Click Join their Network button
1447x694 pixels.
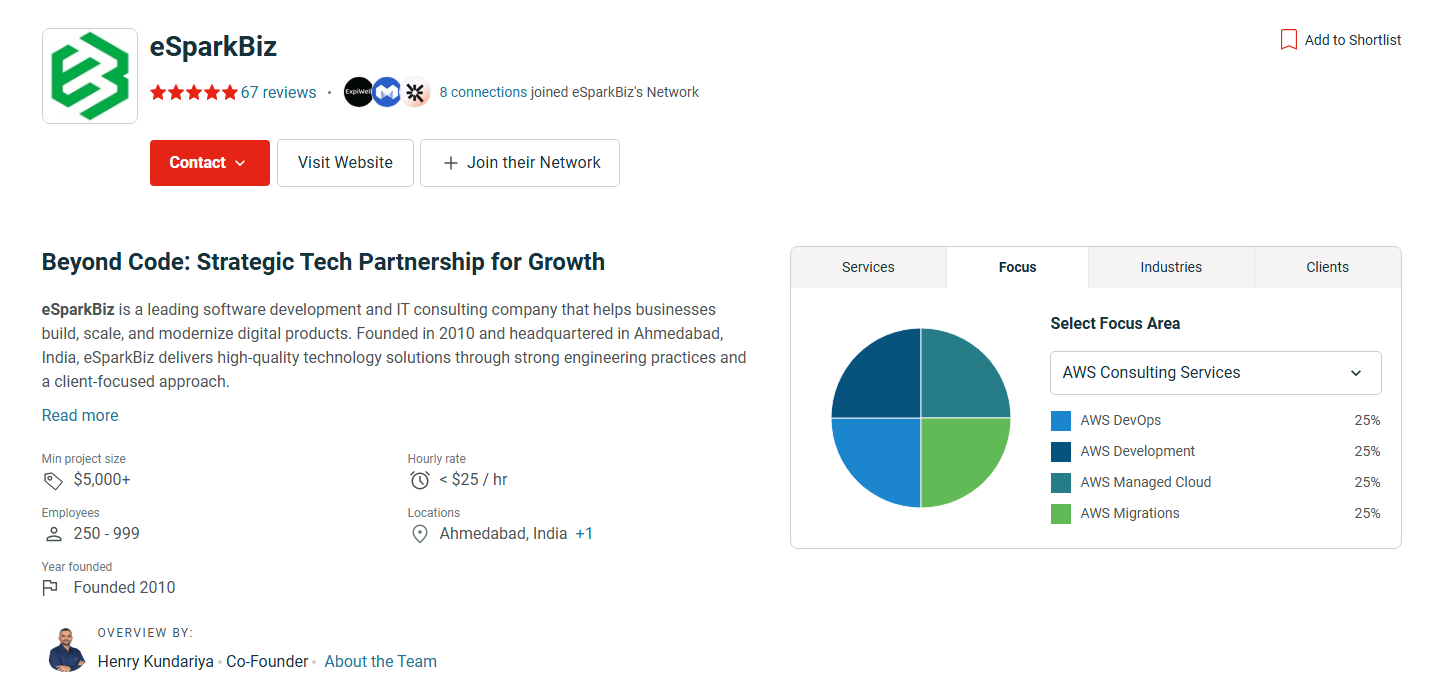(520, 163)
